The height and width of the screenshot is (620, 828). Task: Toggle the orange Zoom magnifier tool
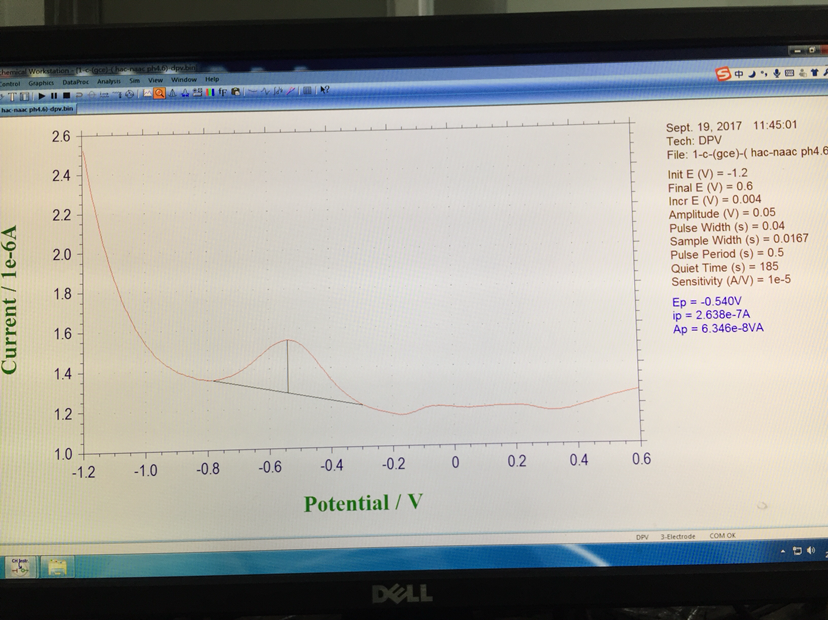tap(159, 93)
